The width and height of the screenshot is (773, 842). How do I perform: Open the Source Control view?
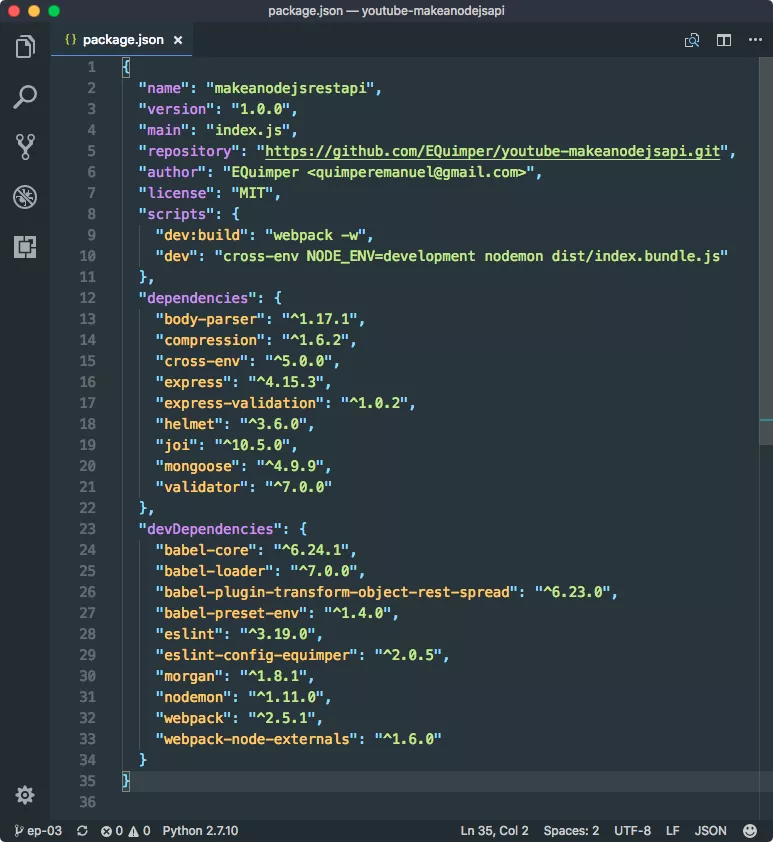pos(25,147)
